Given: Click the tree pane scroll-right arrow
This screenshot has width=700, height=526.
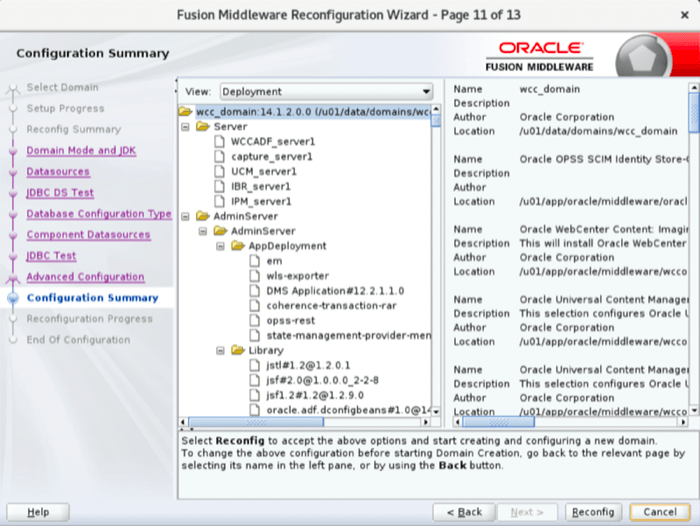Looking at the screenshot, I should coord(426,422).
